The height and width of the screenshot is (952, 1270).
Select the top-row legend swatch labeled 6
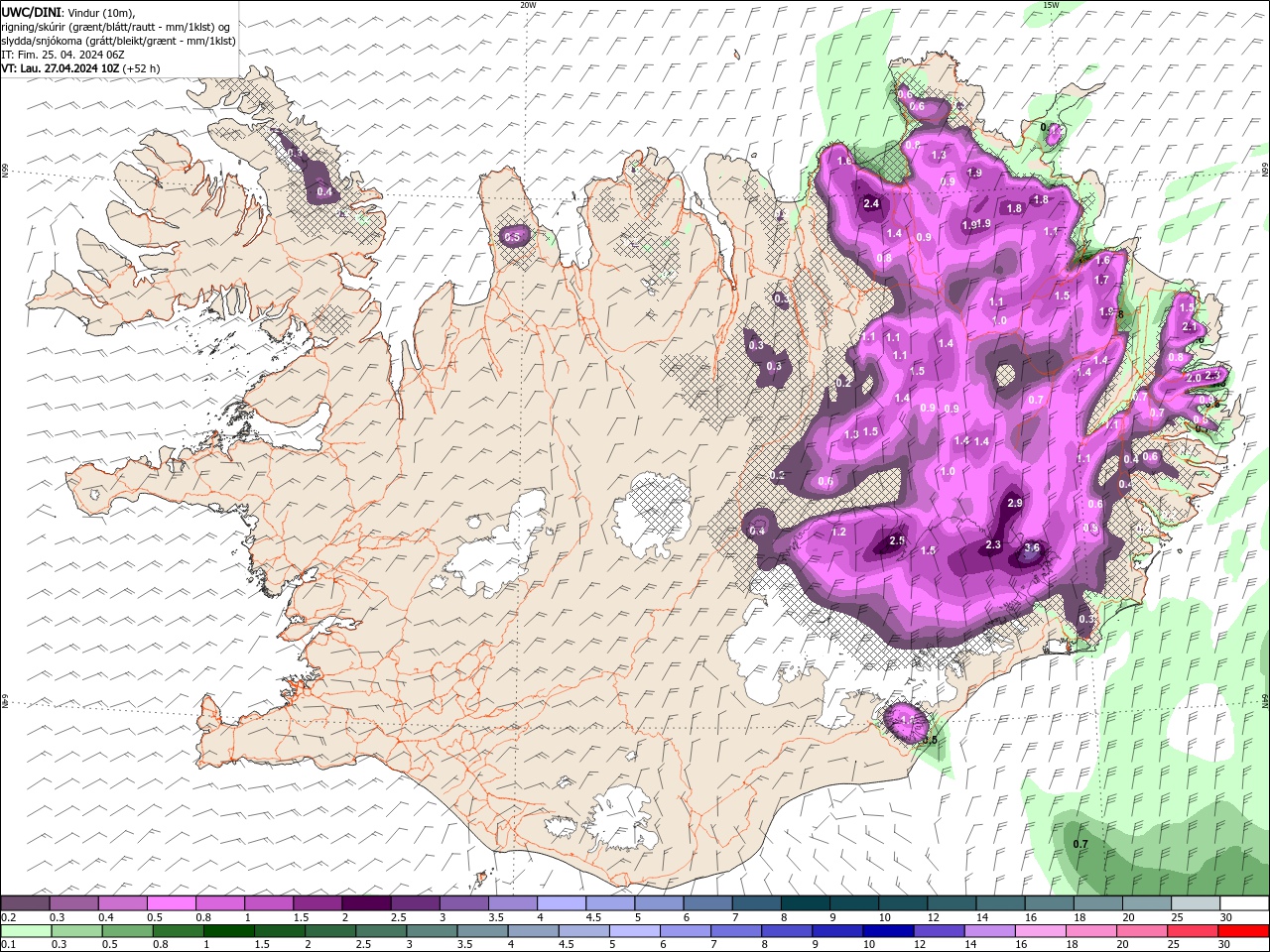(x=708, y=903)
